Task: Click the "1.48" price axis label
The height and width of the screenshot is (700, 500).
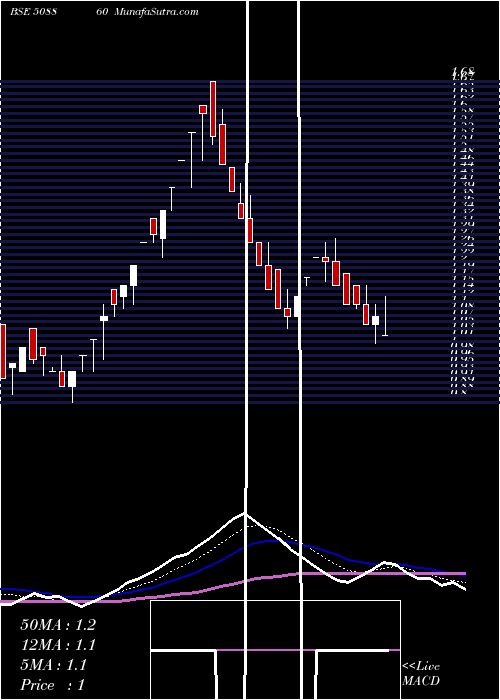Action: (x=463, y=150)
